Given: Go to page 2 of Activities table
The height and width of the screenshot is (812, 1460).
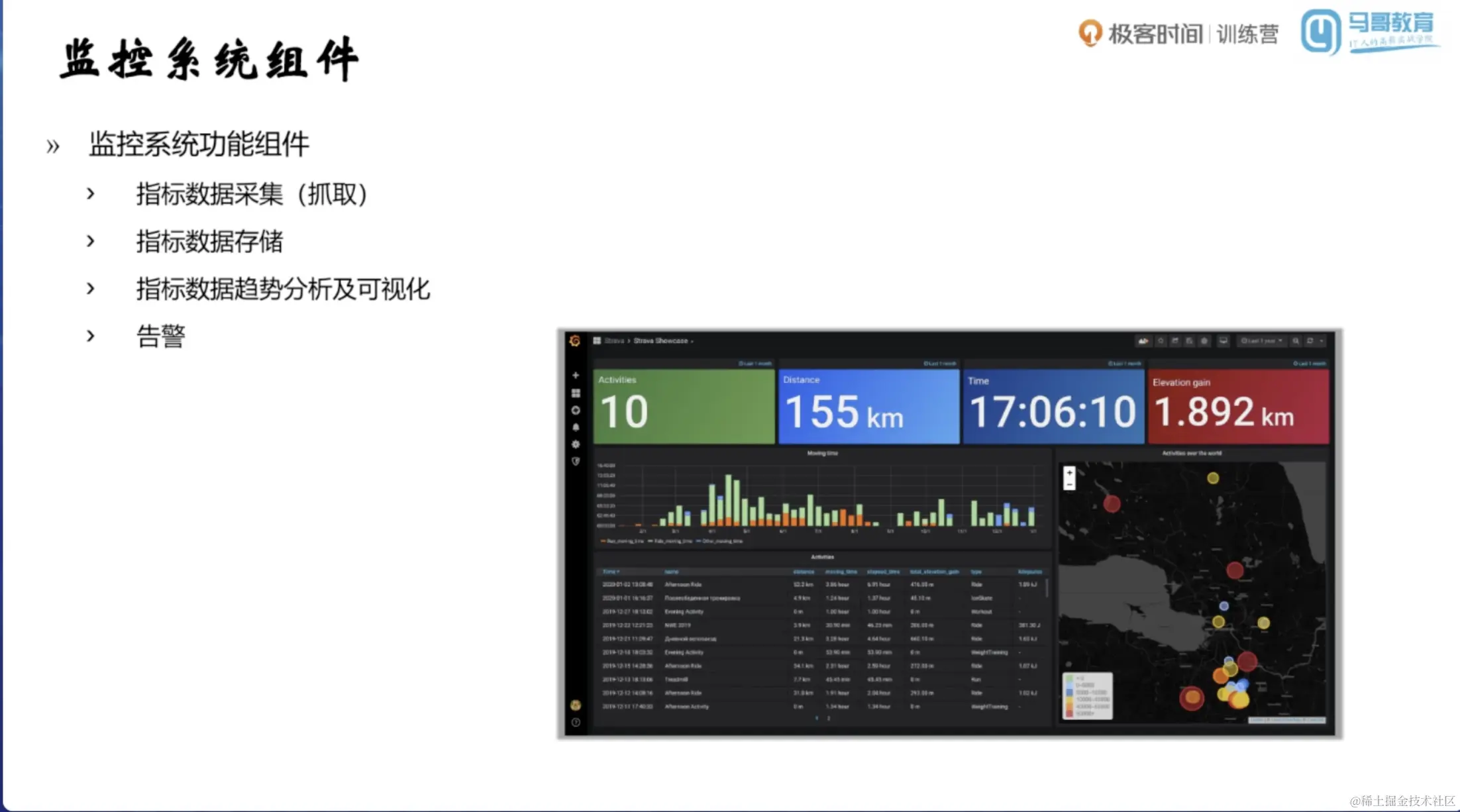Looking at the screenshot, I should [x=829, y=718].
